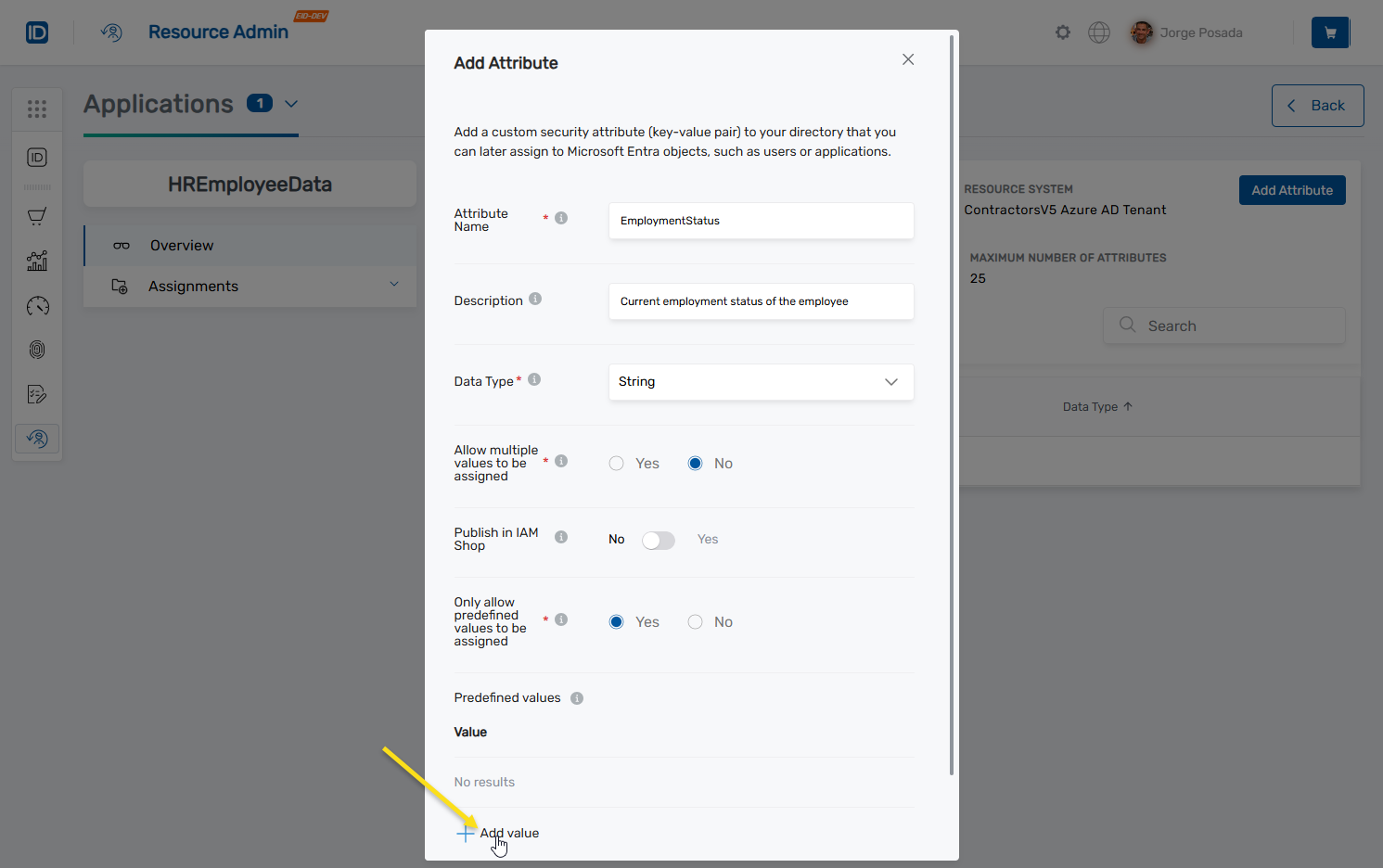
Task: Expand the Applications dropdown chevron
Action: pos(290,105)
